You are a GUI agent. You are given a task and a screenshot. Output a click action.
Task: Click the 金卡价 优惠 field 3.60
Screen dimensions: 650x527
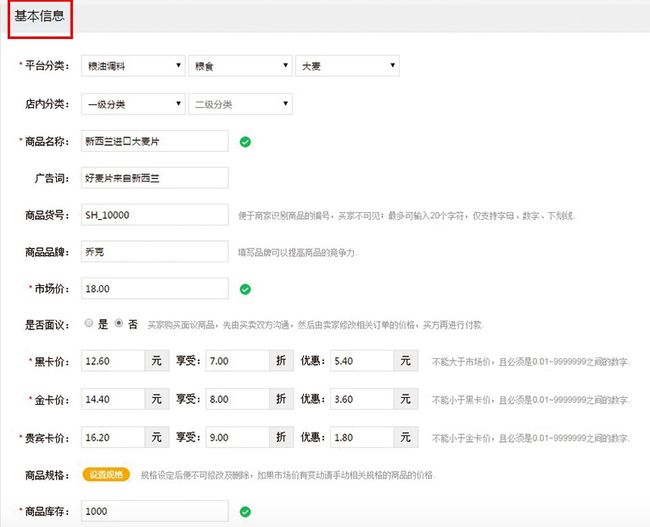[x=362, y=399]
